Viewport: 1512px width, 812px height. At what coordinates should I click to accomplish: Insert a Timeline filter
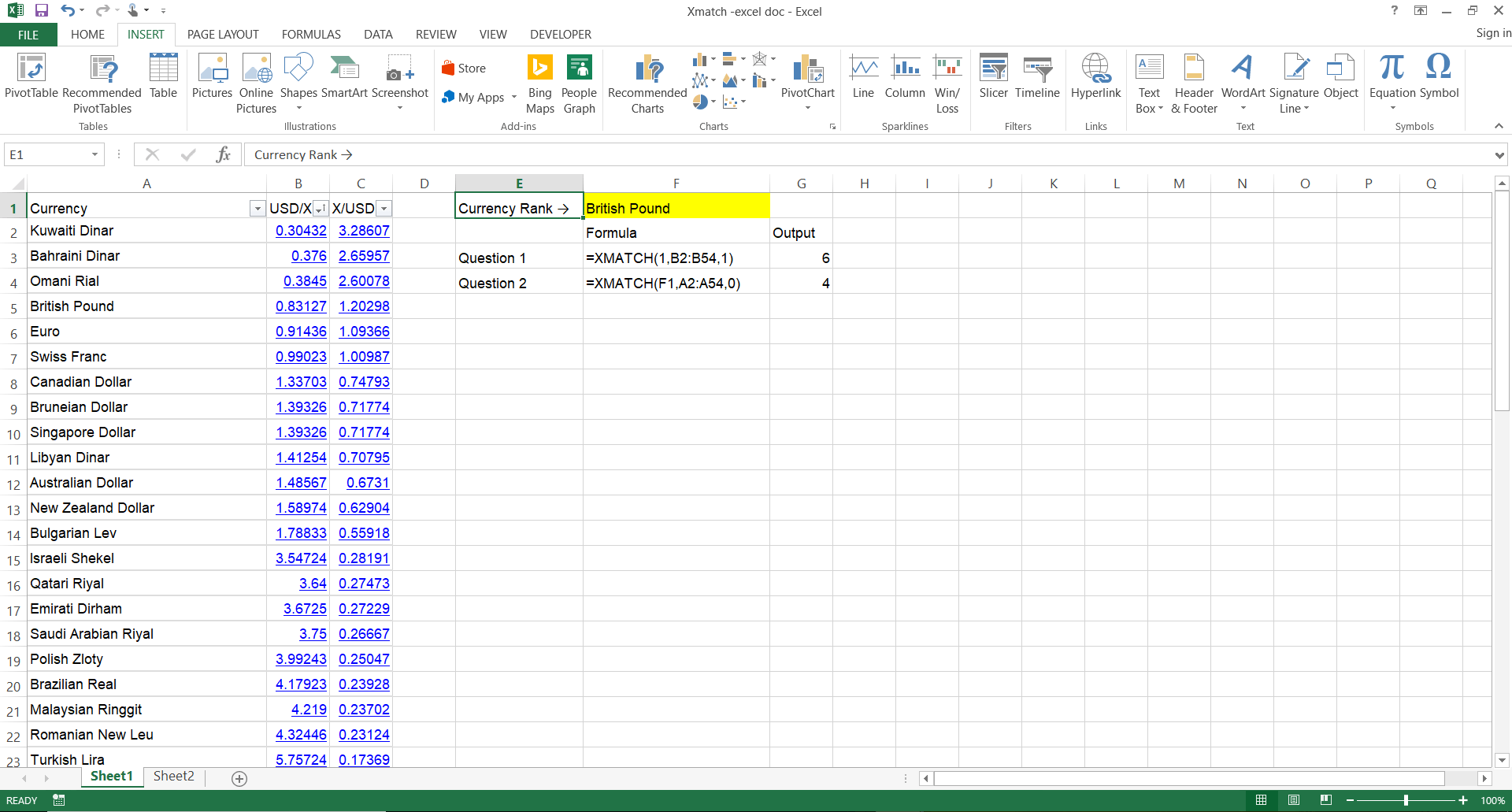1037,79
